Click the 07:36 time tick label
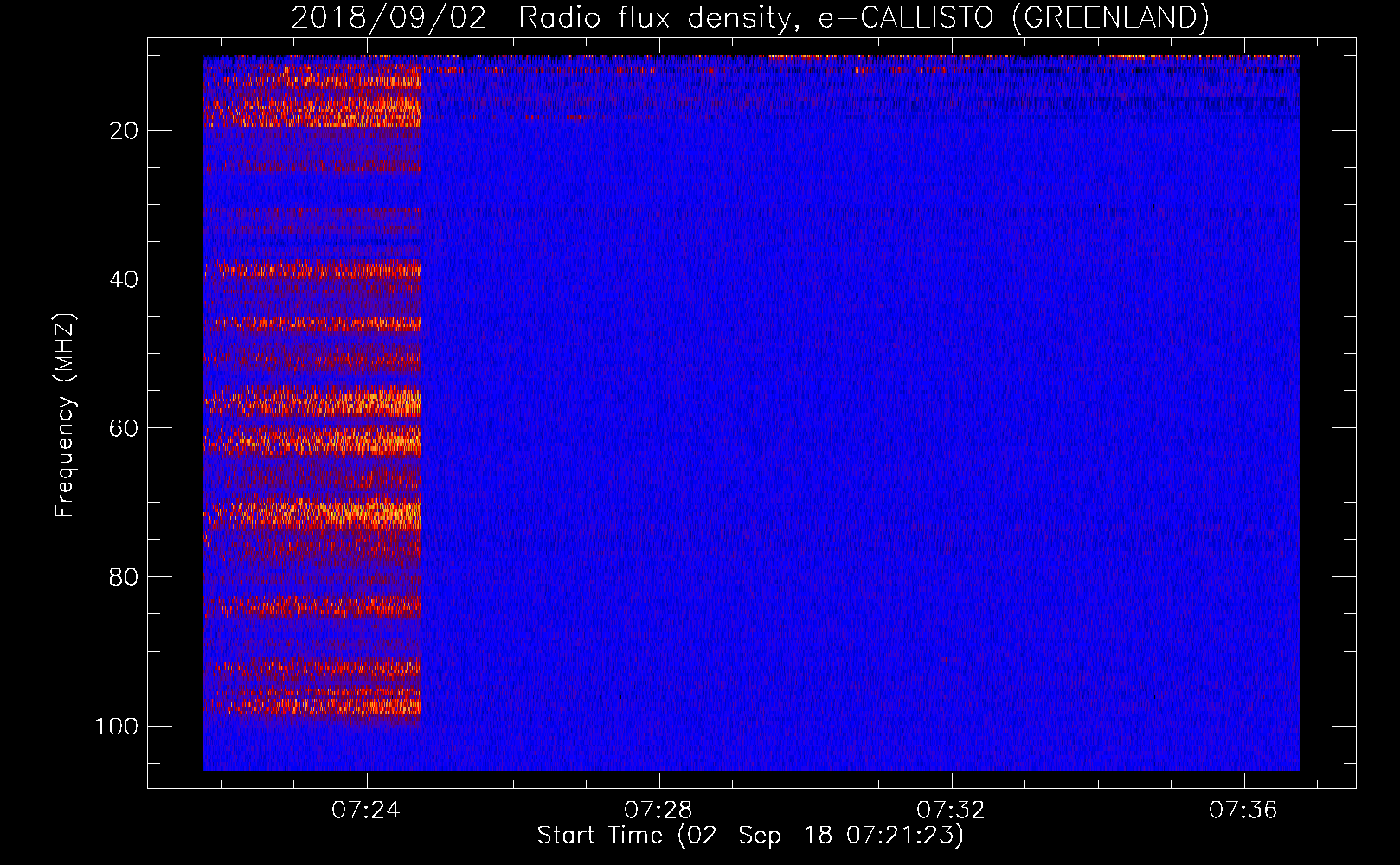 [x=1243, y=810]
